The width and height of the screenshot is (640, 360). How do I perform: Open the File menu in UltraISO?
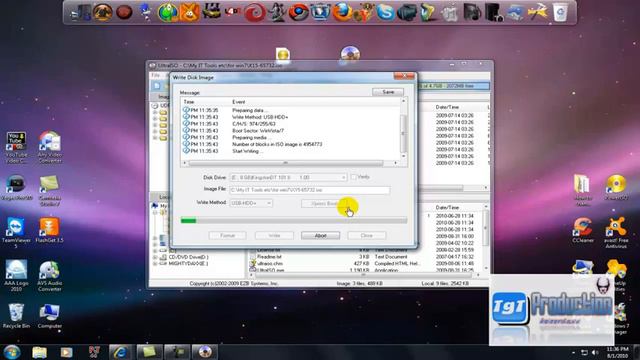(156, 75)
